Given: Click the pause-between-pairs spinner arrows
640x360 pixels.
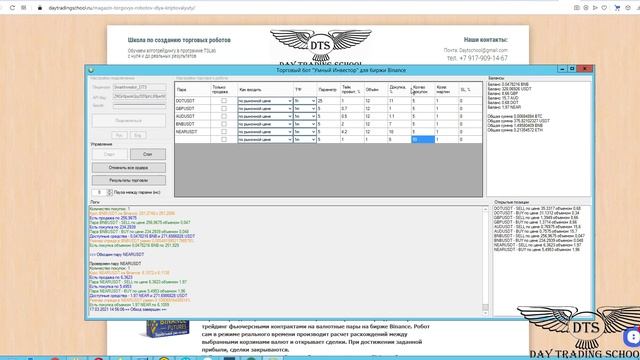Looking at the screenshot, I should (109, 192).
